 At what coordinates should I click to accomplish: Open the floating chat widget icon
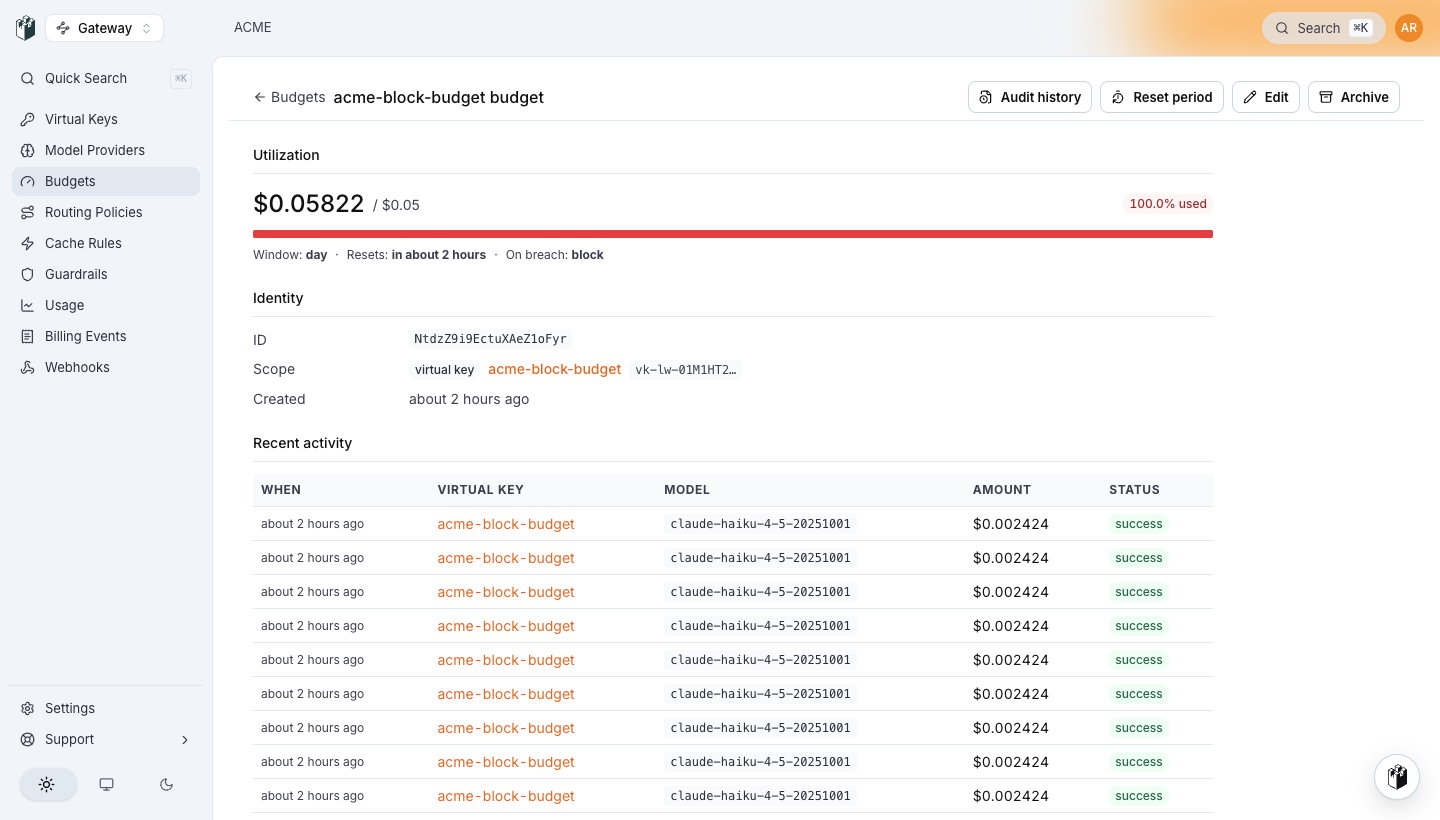click(1397, 777)
